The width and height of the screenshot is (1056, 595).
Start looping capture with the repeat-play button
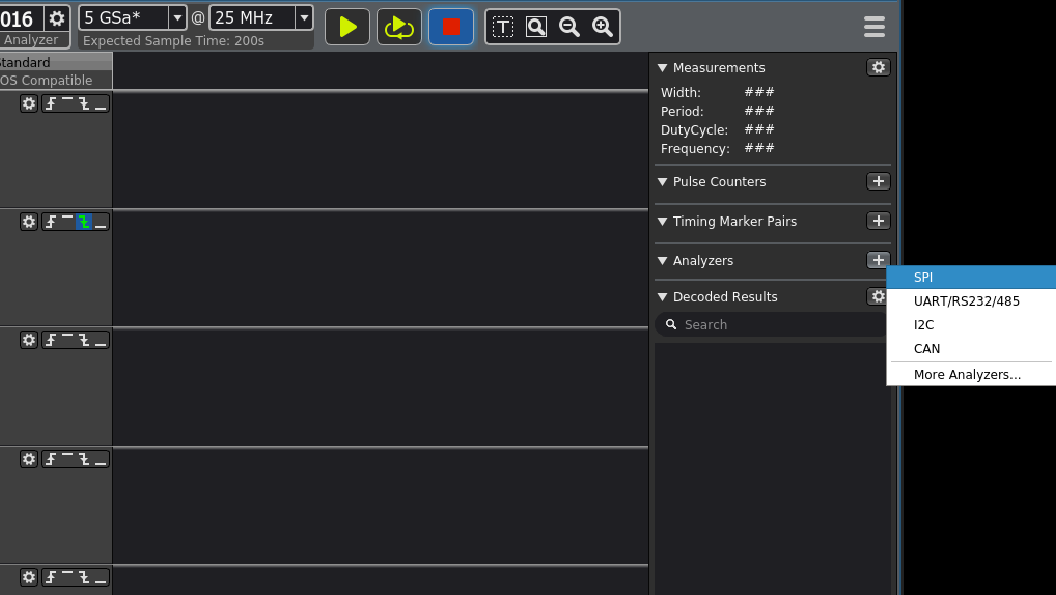399,27
